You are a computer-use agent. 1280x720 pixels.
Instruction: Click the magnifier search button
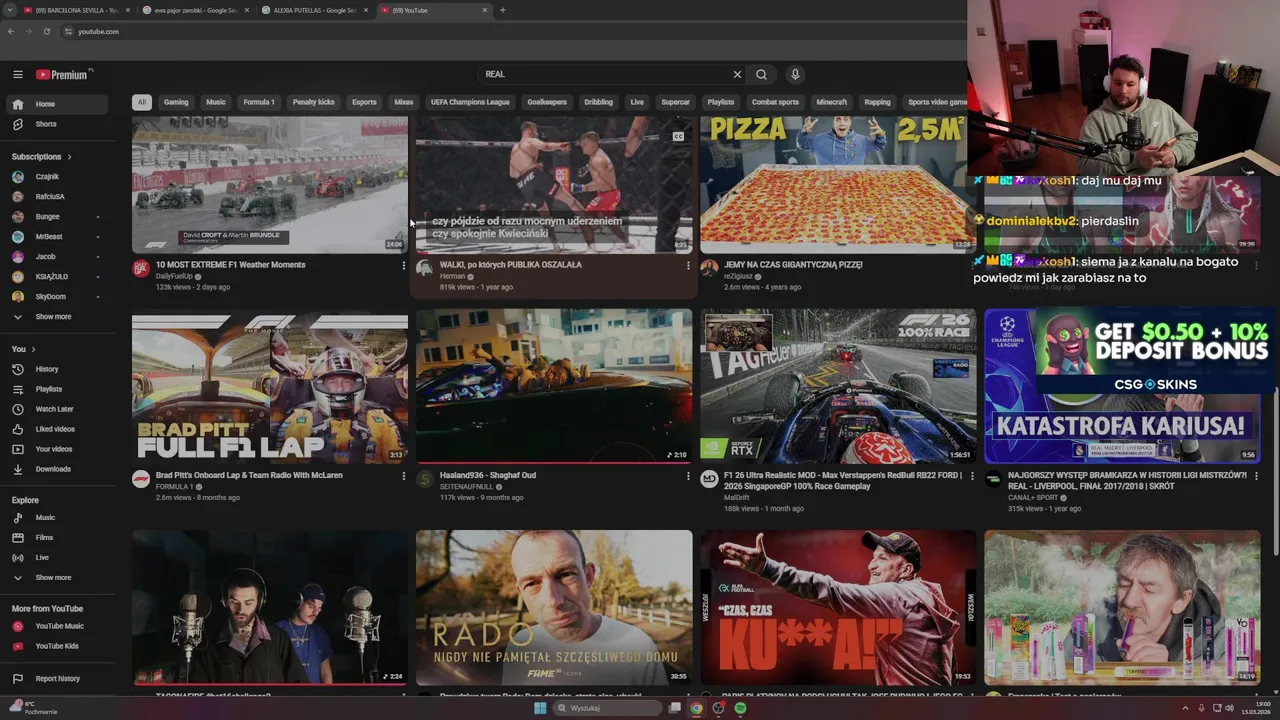tap(762, 74)
